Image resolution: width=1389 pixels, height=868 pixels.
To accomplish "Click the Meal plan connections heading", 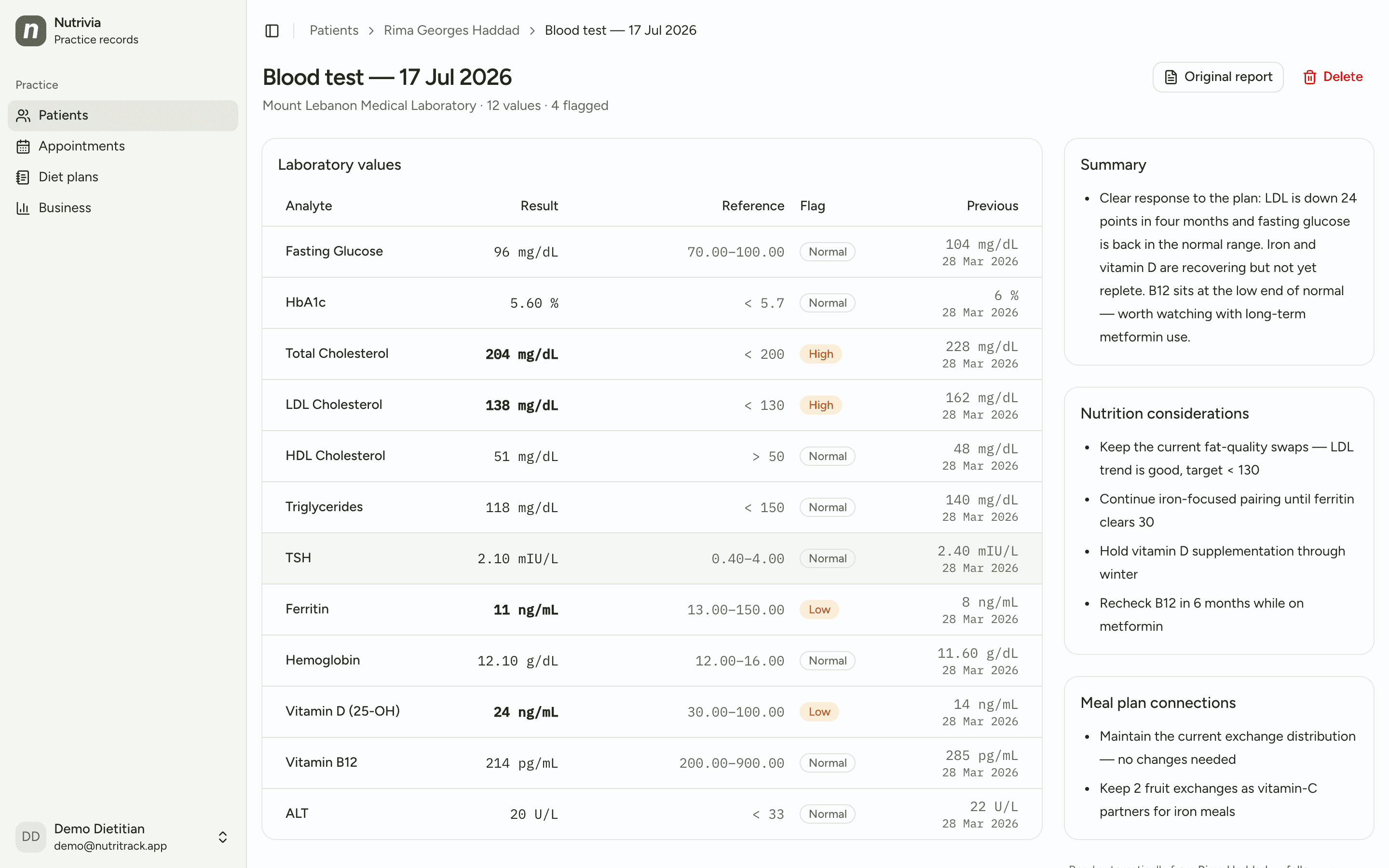I will [x=1157, y=703].
